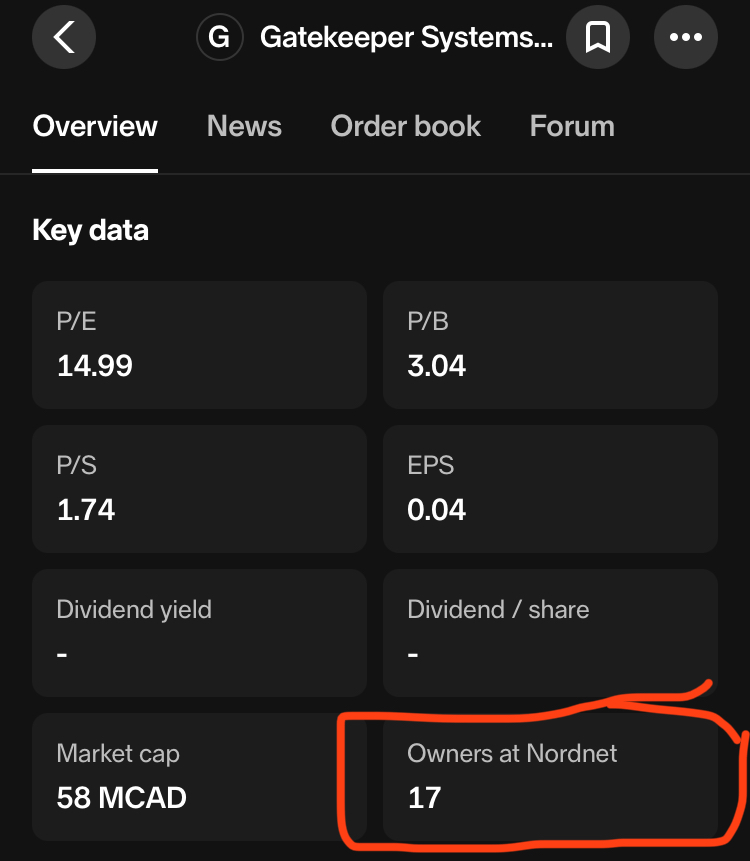750x861 pixels.
Task: Open the Dividend yield card
Action: pyautogui.click(x=199, y=633)
